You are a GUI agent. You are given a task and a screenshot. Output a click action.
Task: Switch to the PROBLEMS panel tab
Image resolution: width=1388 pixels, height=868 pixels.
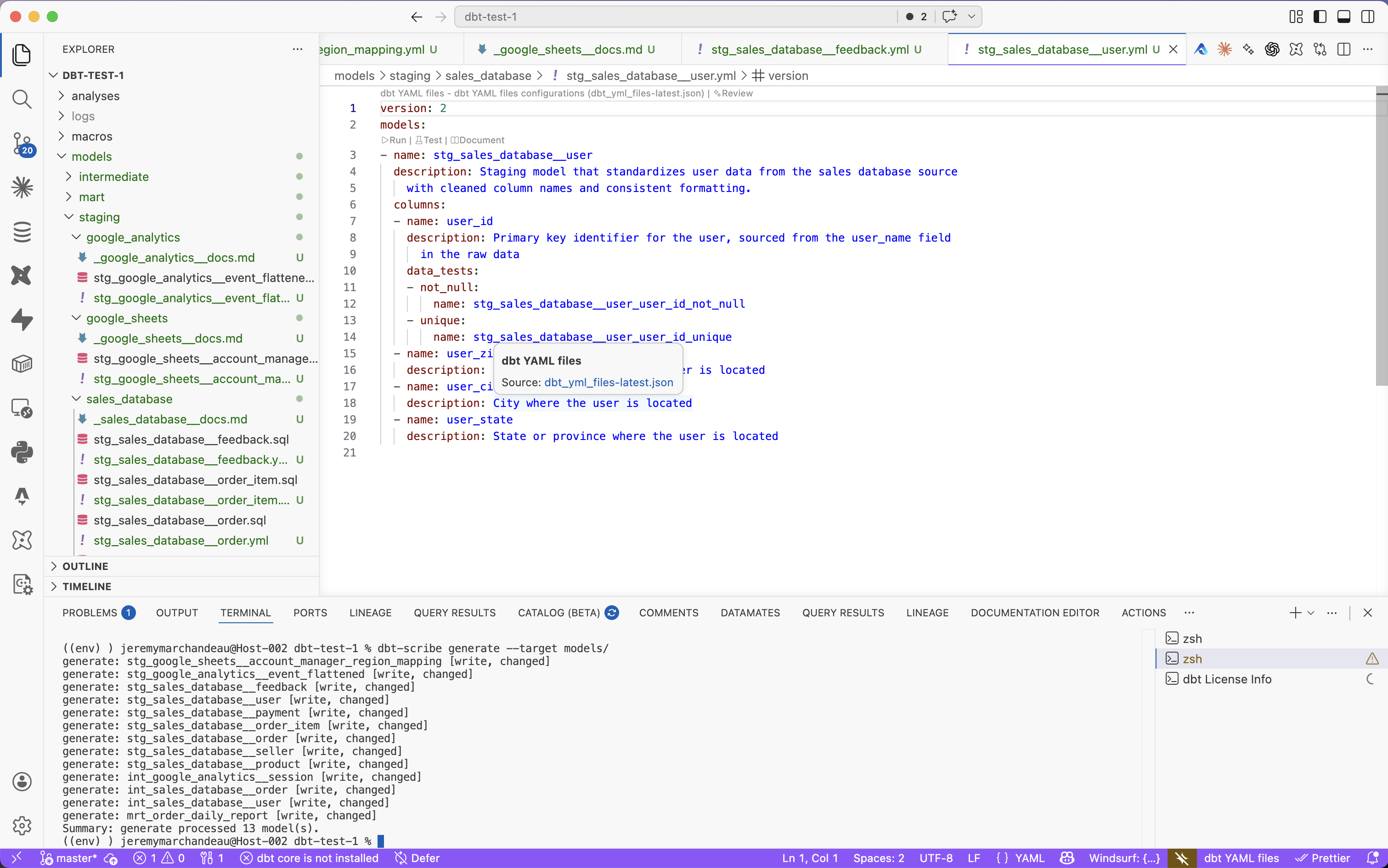pyautogui.click(x=99, y=613)
